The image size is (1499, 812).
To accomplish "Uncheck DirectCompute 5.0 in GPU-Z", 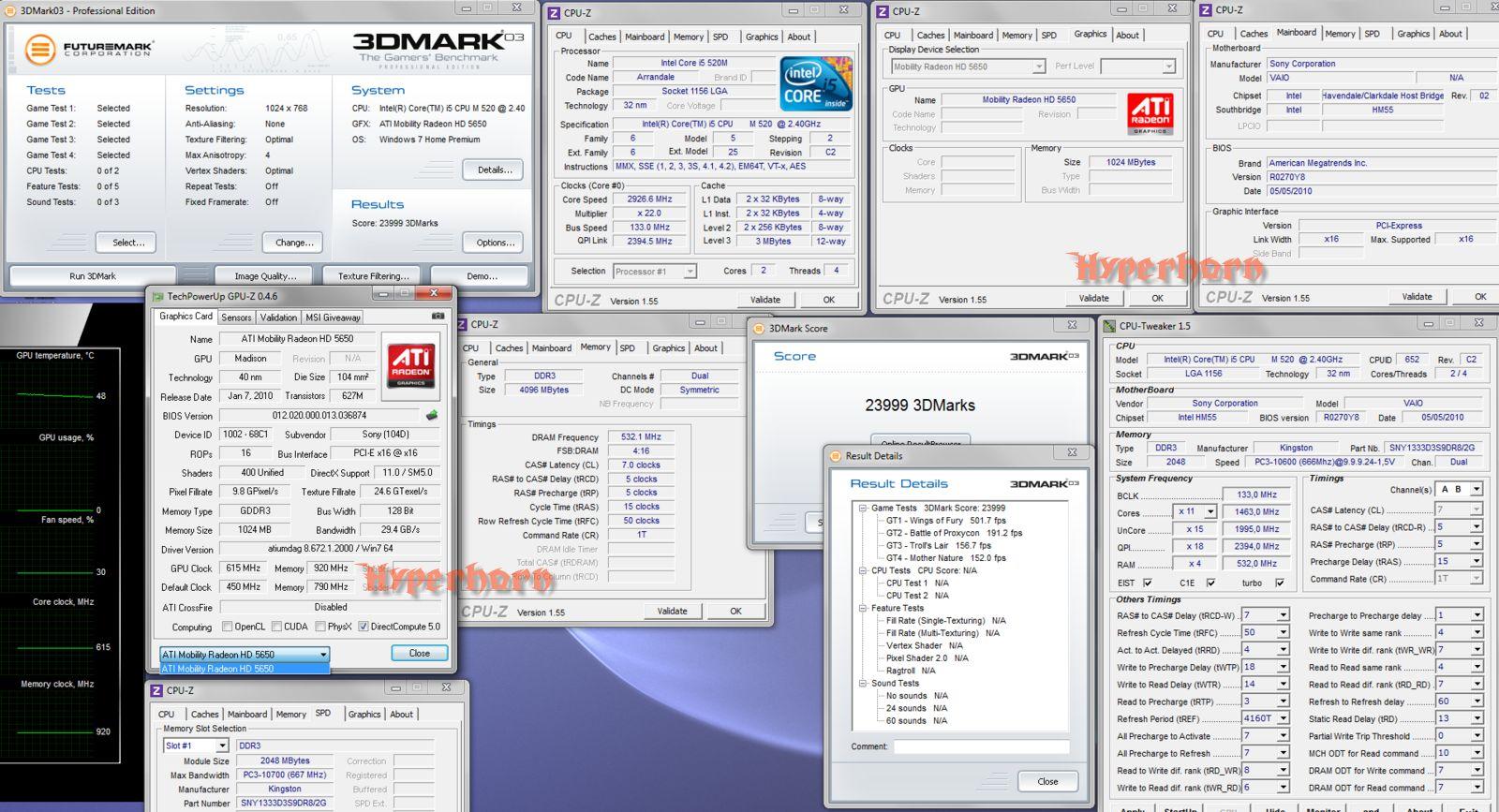I will [x=364, y=627].
